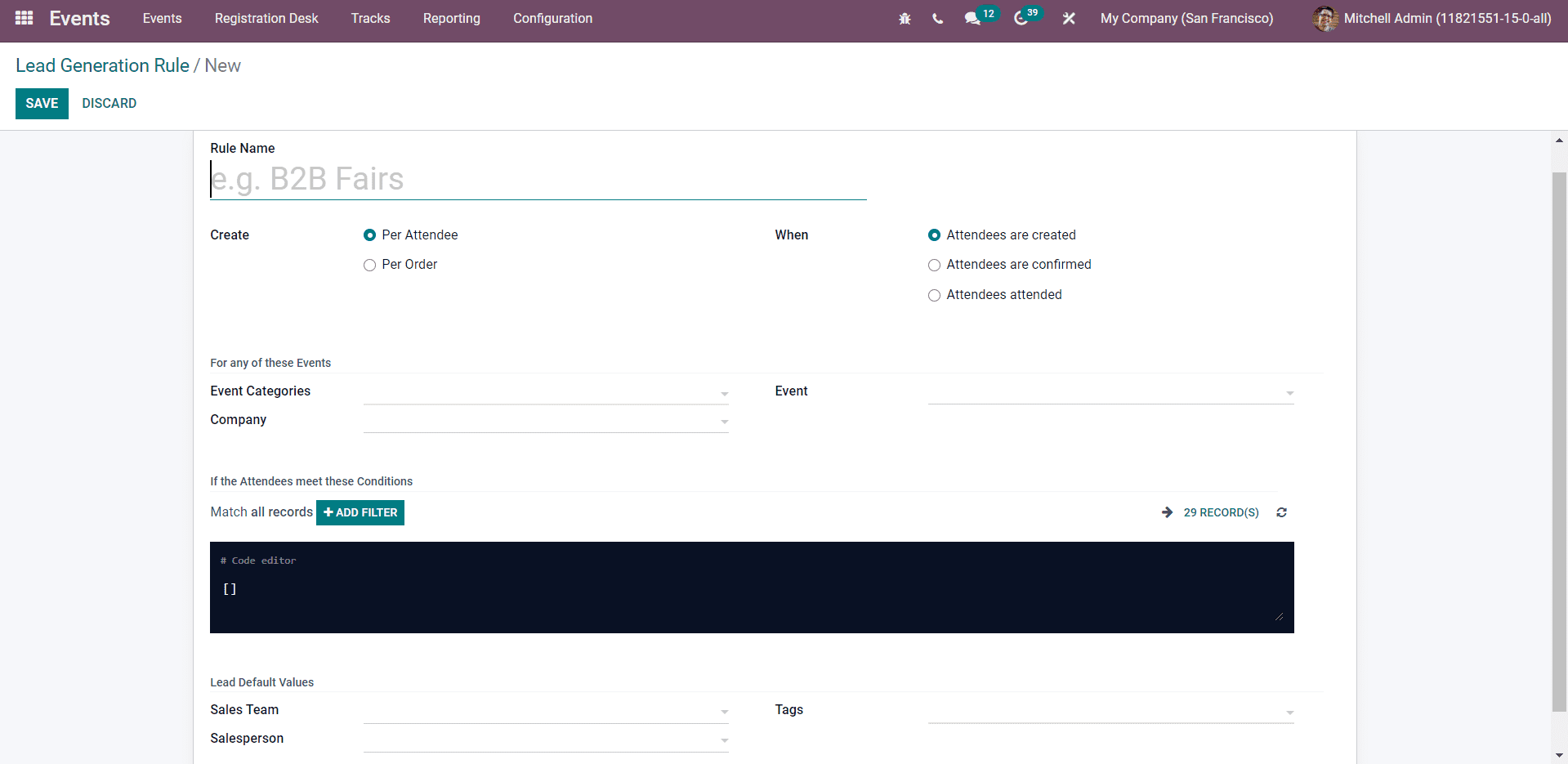
Task: Expand the Sales Team dropdown
Action: [724, 713]
